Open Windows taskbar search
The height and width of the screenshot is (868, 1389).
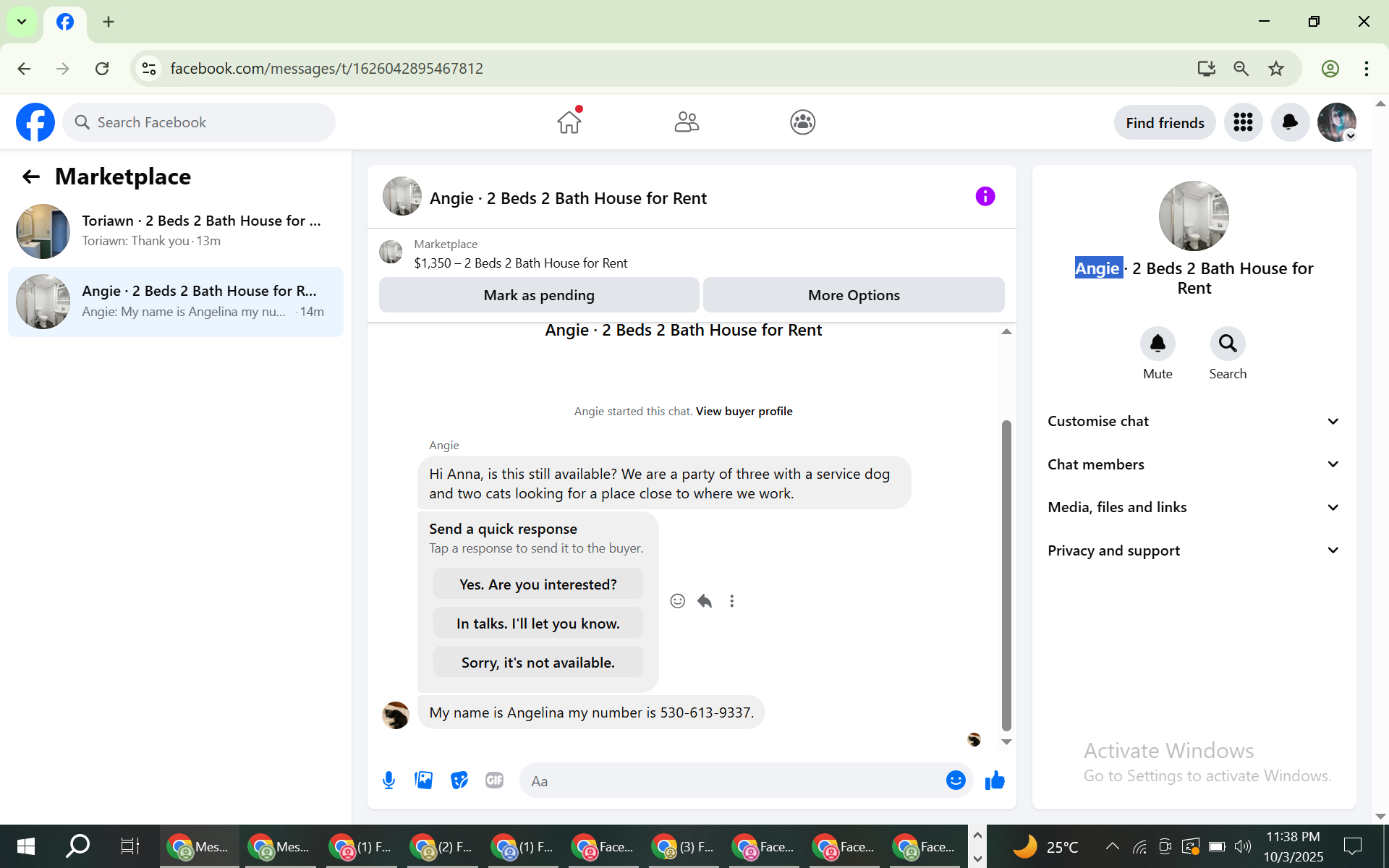(77, 846)
